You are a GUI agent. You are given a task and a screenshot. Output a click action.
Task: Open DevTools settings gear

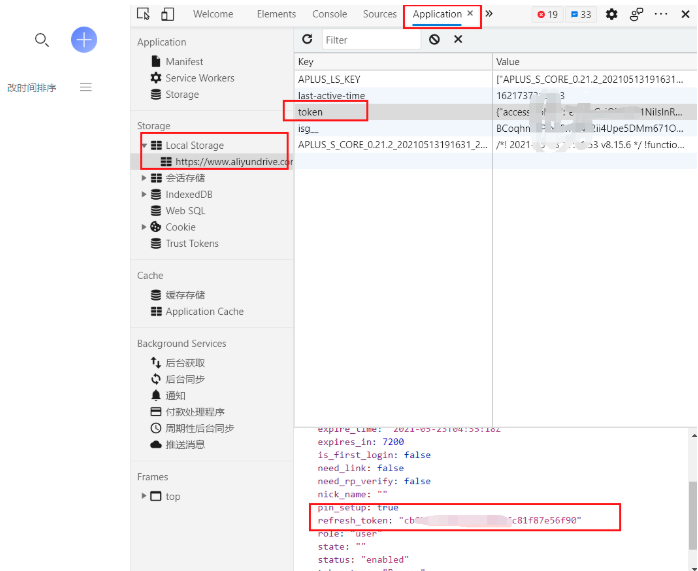pyautogui.click(x=611, y=14)
